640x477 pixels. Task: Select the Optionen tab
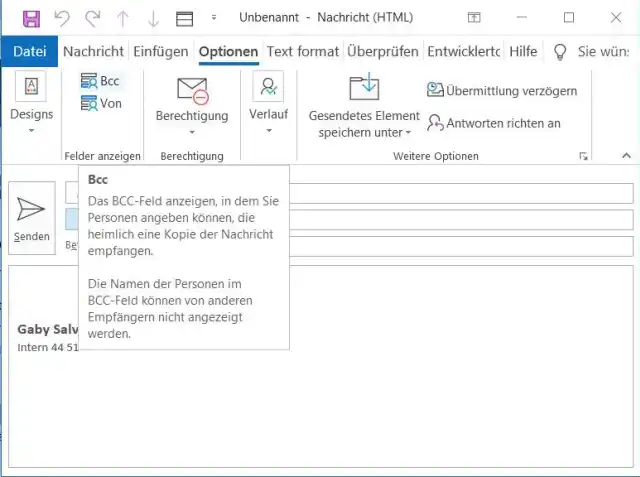[x=228, y=51]
